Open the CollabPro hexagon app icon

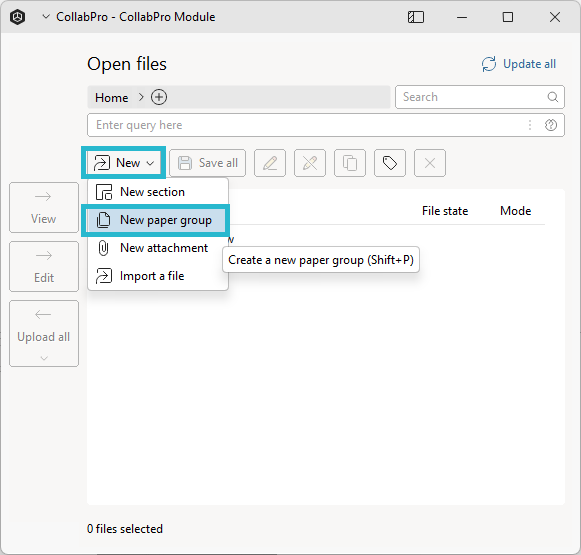tap(17, 17)
